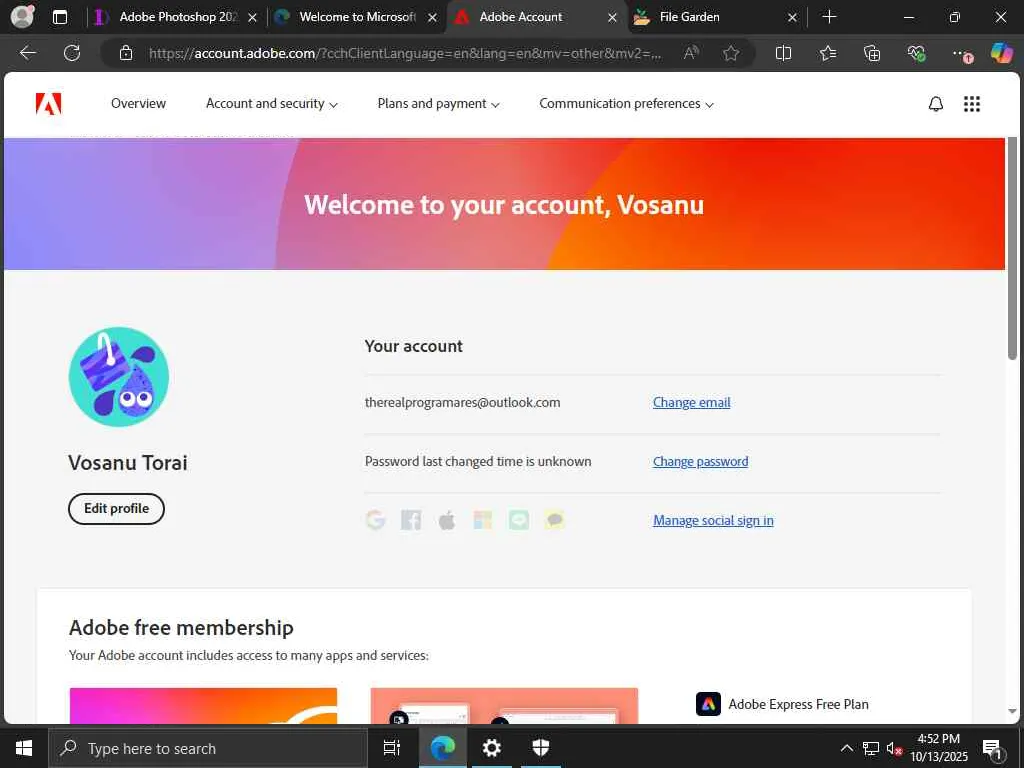Click the KakaoTalk social sign-in icon
The image size is (1024, 768).
pyautogui.click(x=554, y=520)
